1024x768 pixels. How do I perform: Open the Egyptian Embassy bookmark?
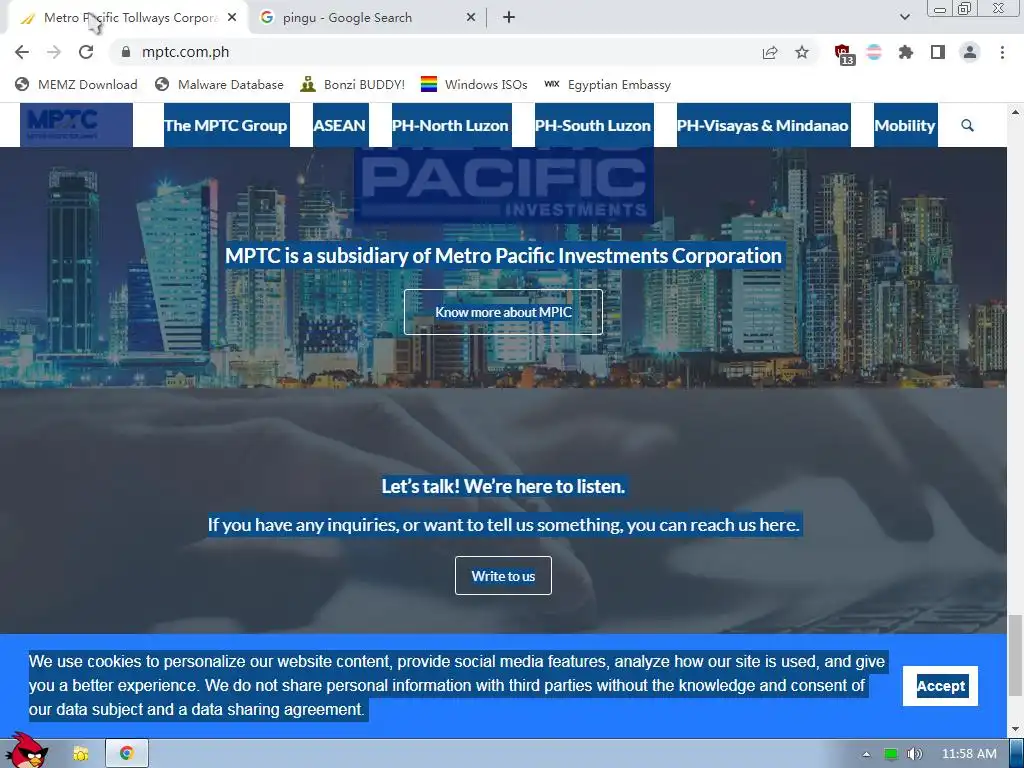pos(607,84)
